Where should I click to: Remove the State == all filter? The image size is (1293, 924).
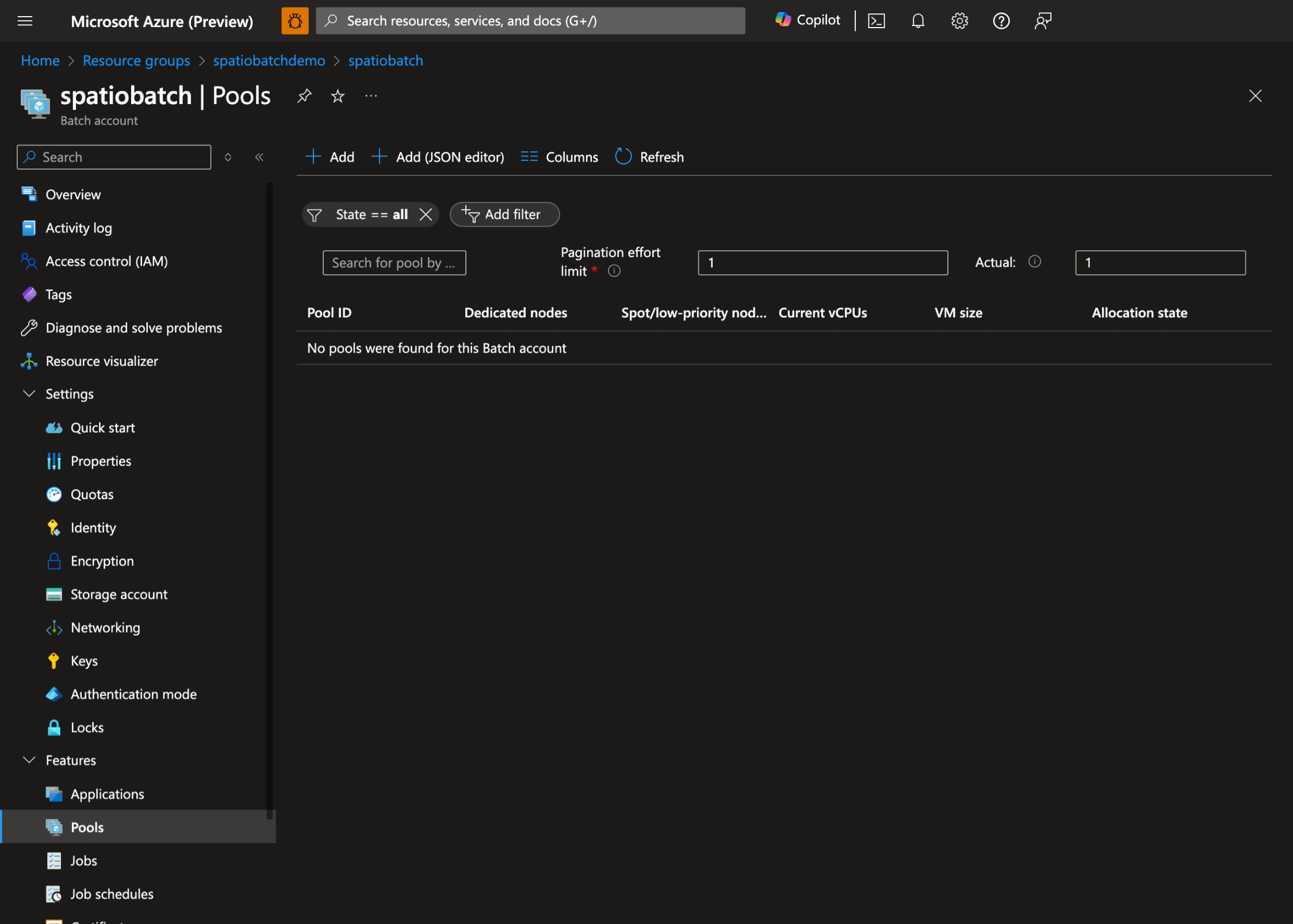coord(426,214)
